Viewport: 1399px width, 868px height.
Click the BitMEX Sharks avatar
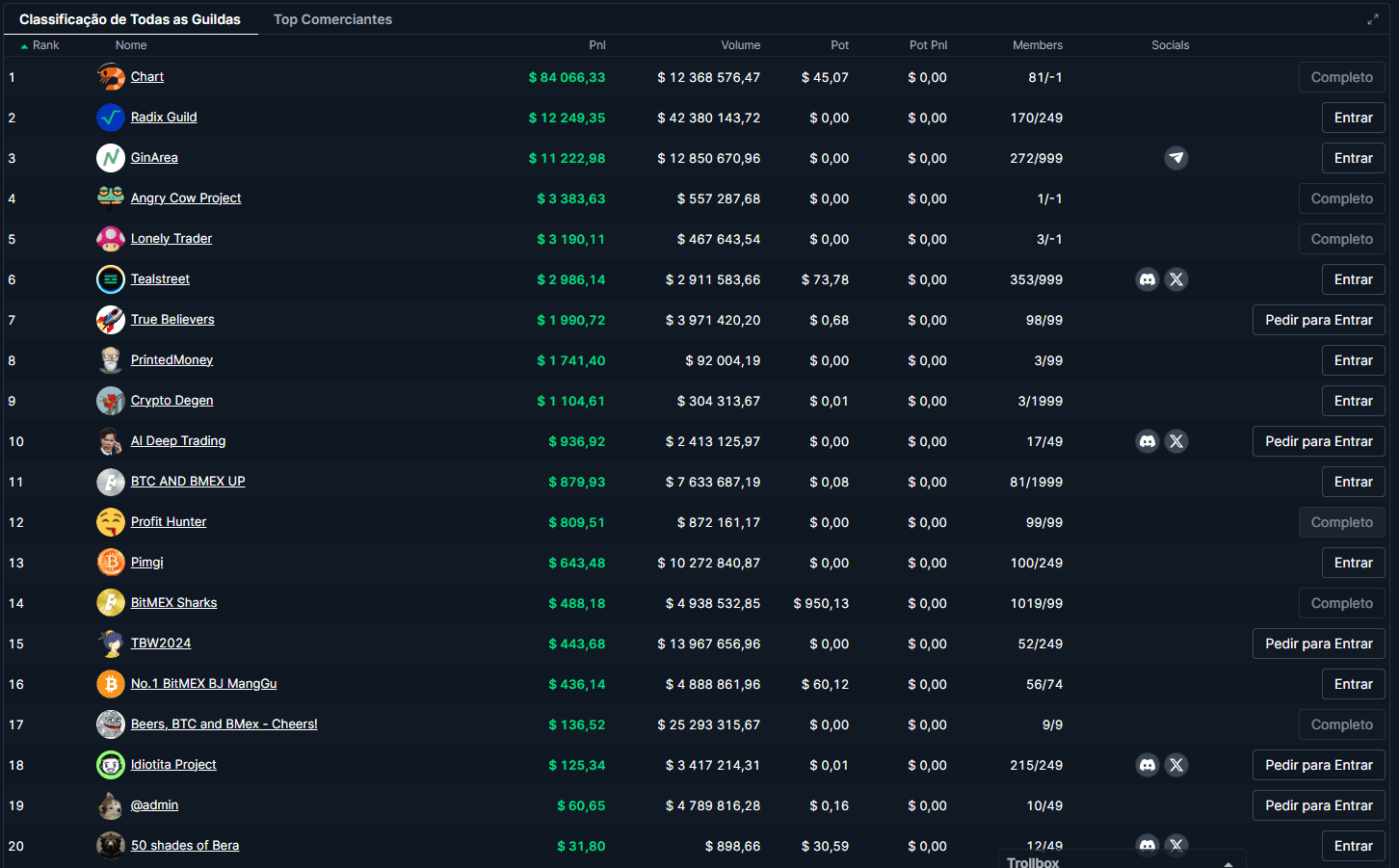111,603
